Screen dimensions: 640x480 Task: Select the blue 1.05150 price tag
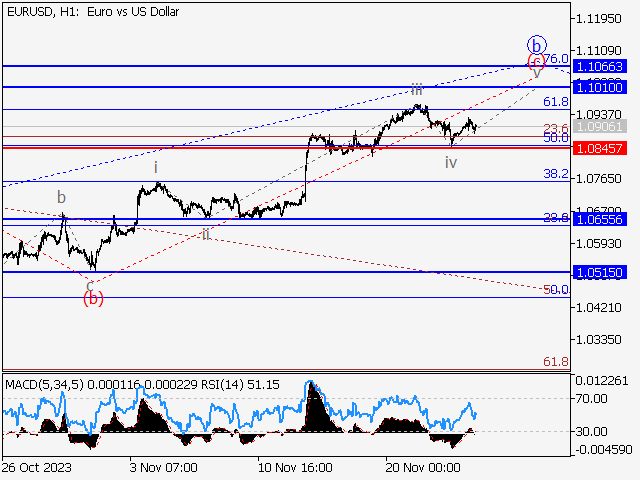tap(600, 272)
